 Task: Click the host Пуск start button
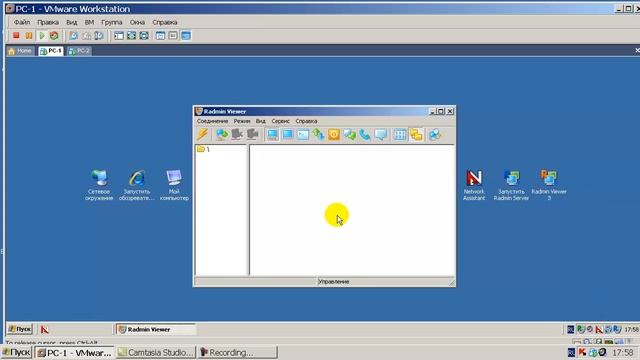(17, 353)
